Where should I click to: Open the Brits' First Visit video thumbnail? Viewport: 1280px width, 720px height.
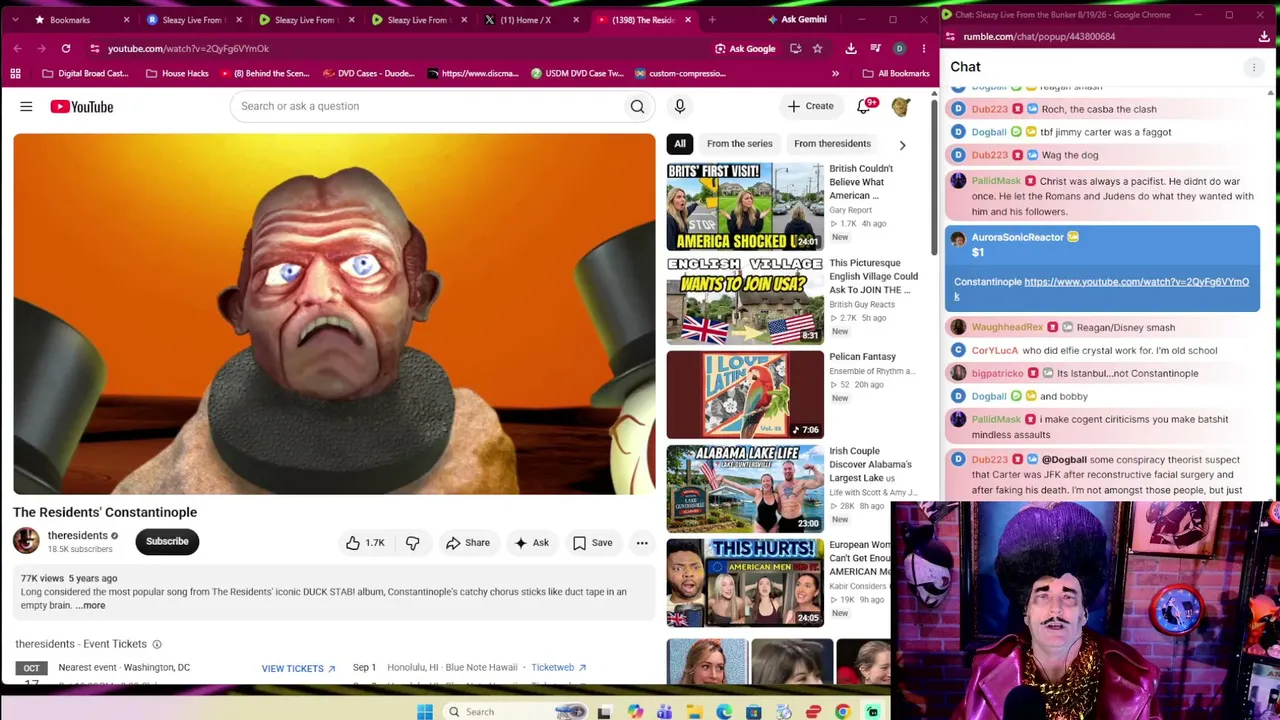[745, 207]
